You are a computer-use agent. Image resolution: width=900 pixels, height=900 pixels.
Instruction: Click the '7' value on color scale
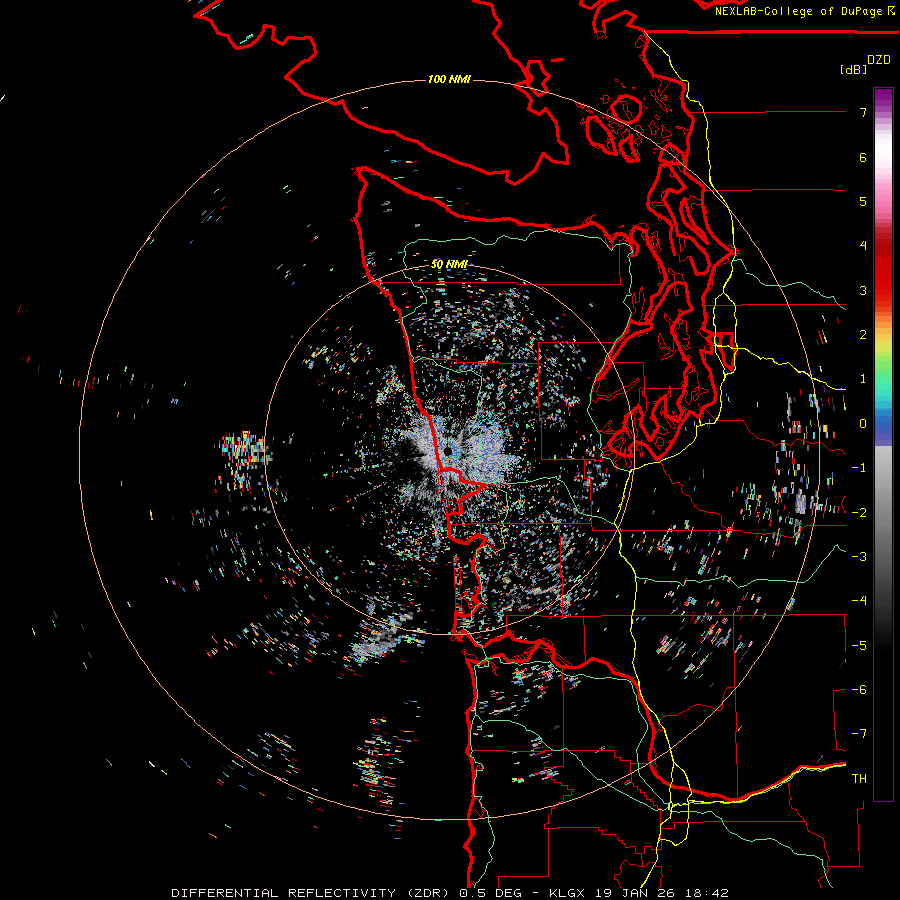tap(863, 112)
